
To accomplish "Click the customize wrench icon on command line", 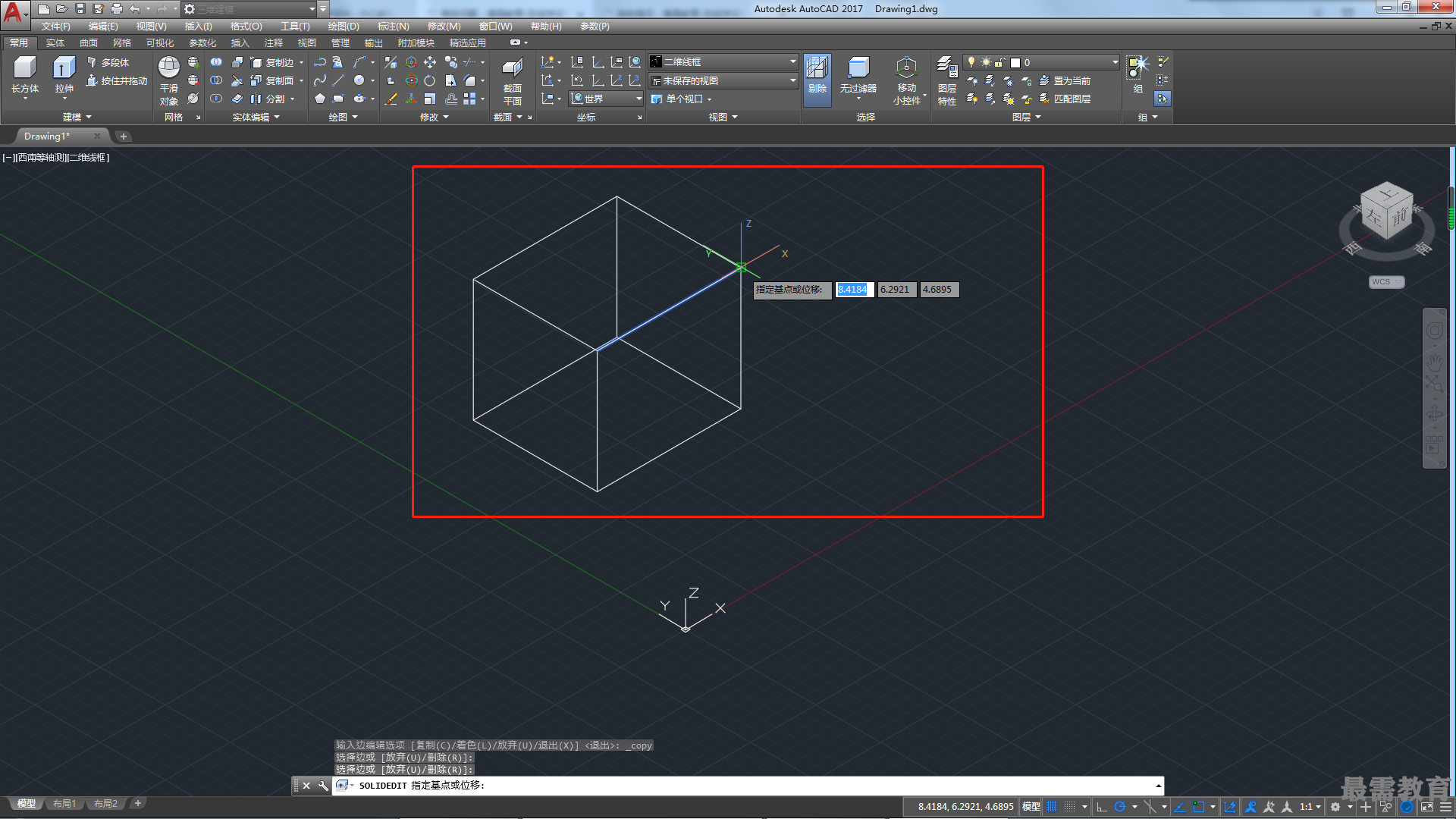I will coord(323,786).
